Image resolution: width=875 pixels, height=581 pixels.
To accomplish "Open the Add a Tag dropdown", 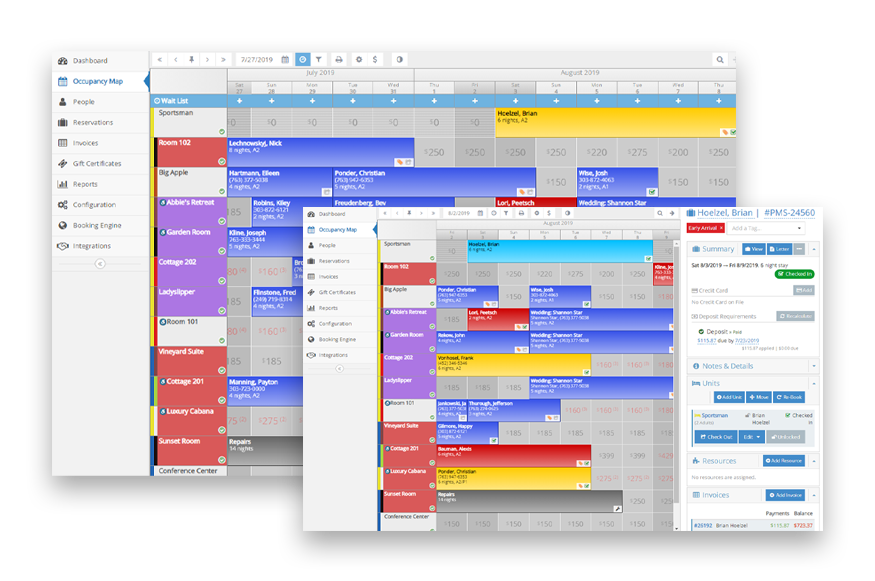I will coord(767,227).
